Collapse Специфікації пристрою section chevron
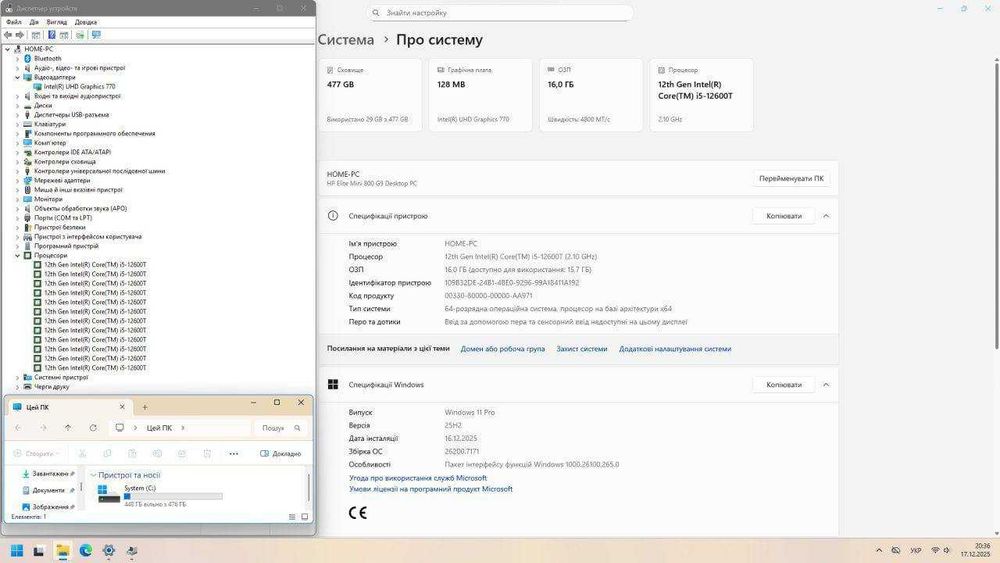The height and width of the screenshot is (563, 1000). point(826,216)
